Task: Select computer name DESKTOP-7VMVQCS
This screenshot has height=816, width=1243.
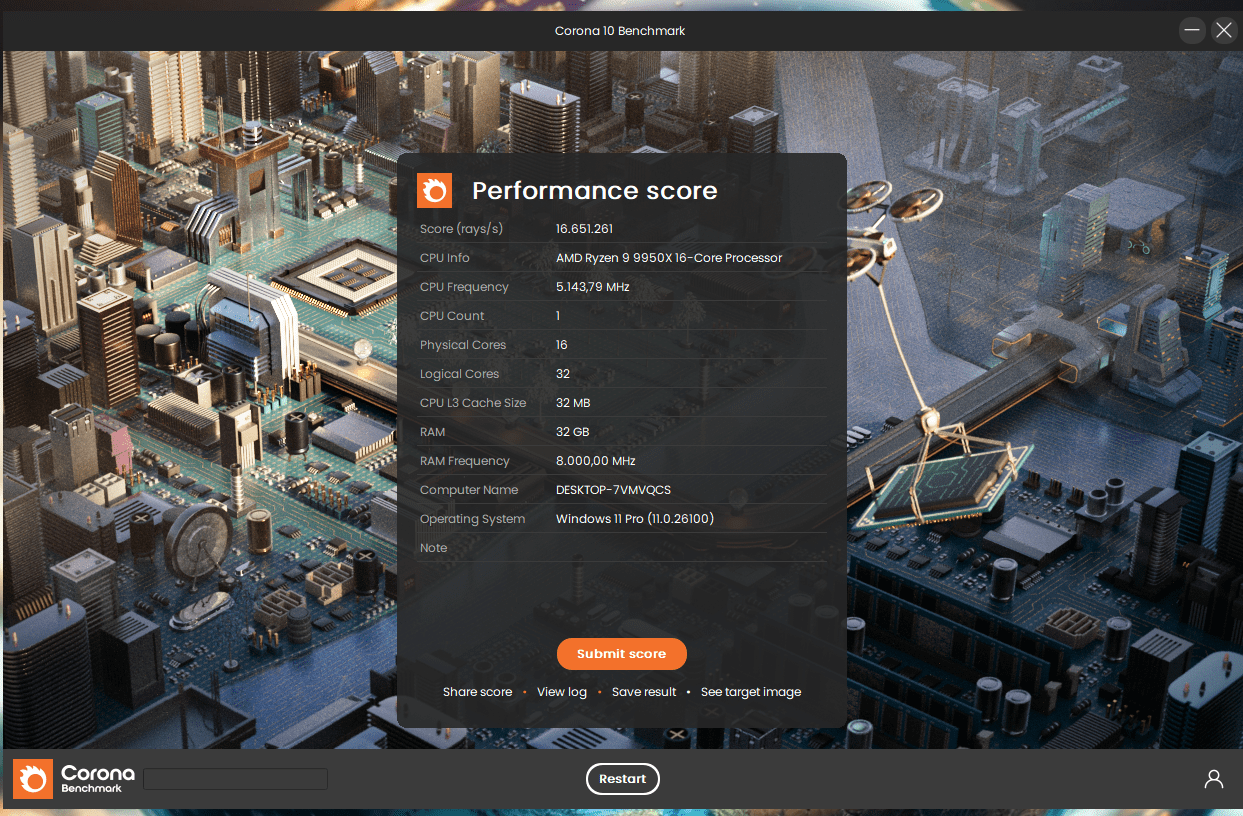Action: tap(614, 490)
